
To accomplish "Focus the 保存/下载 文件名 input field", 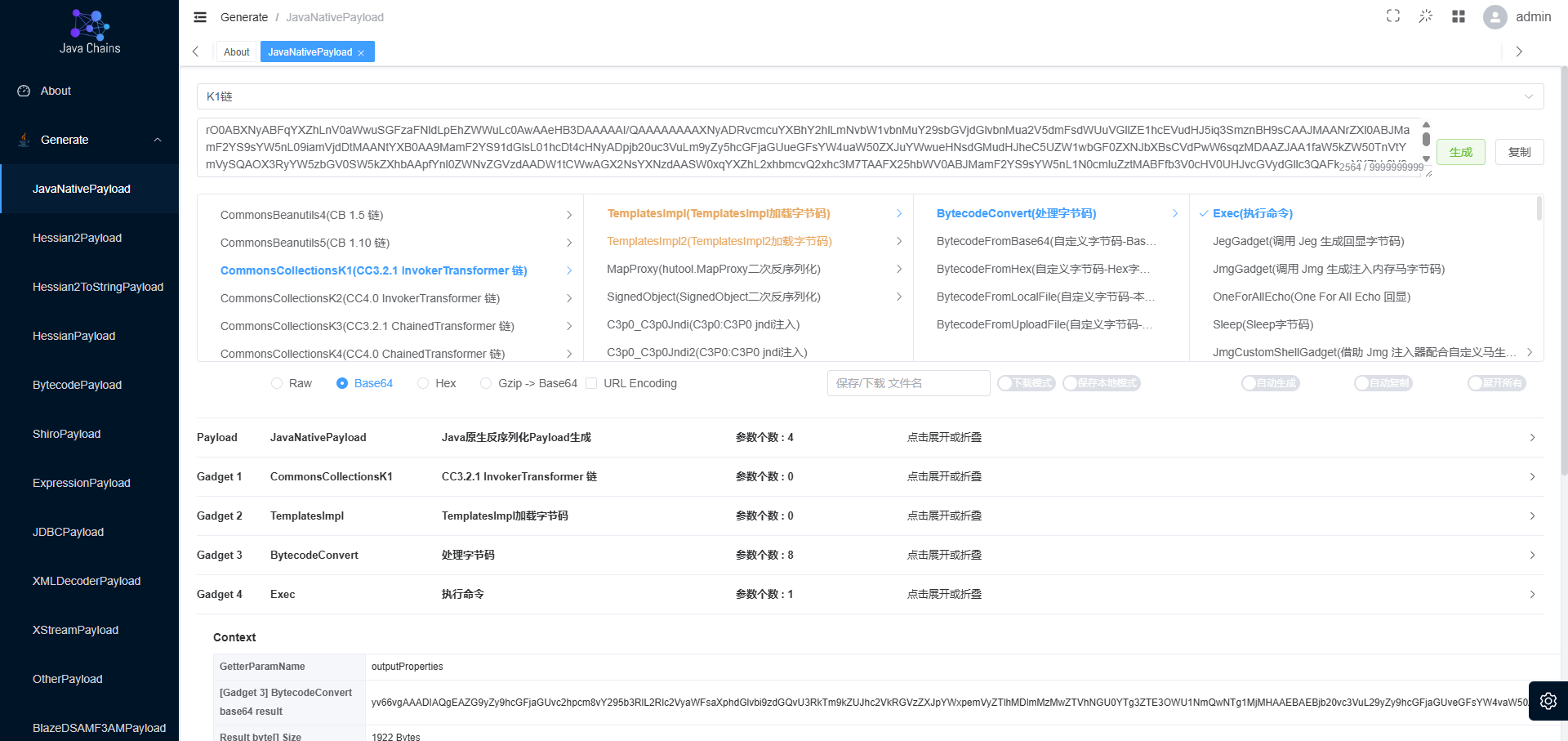I will pyautogui.click(x=908, y=383).
